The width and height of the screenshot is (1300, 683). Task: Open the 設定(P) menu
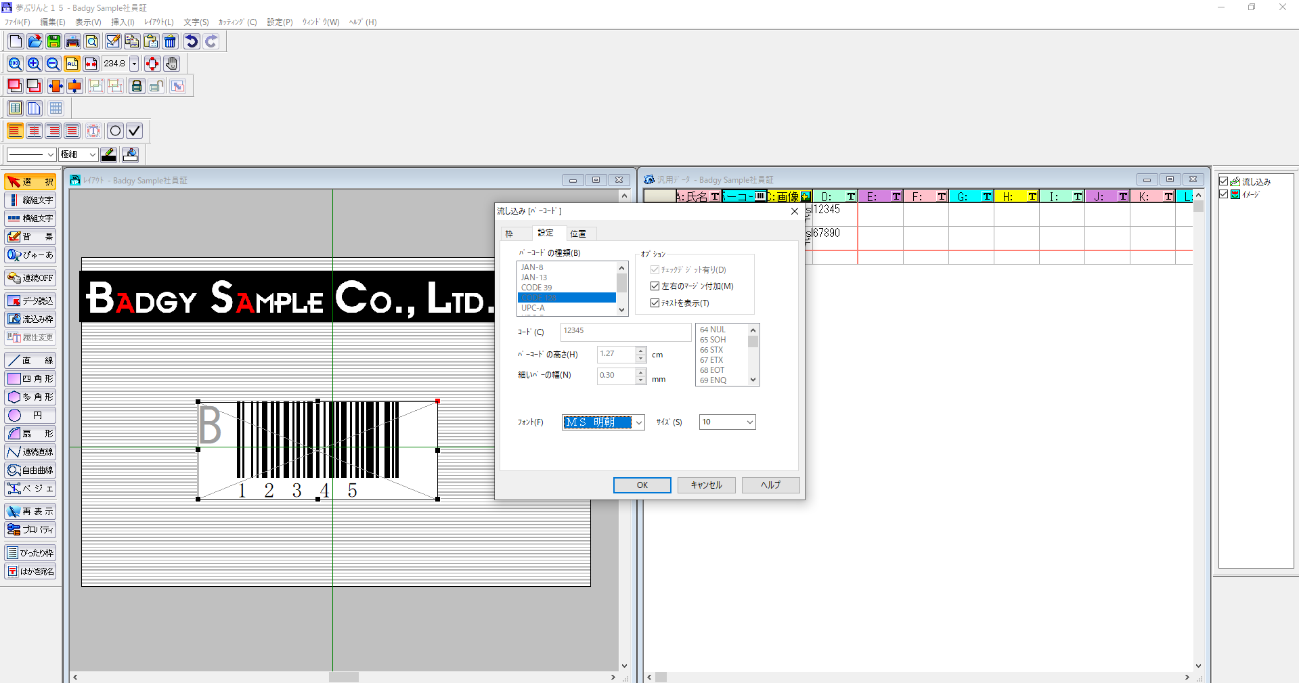pyautogui.click(x=280, y=21)
